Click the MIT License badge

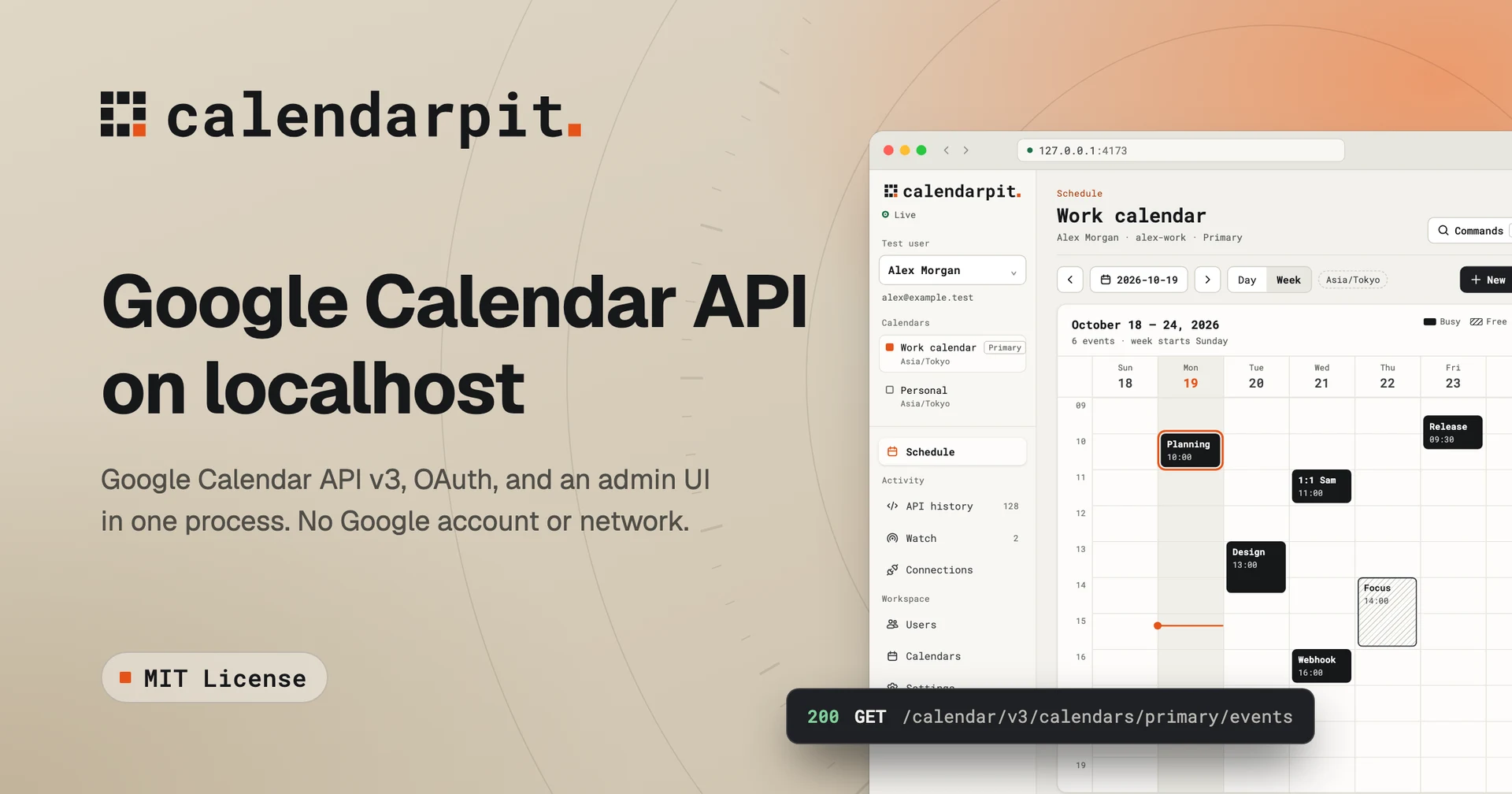point(214,677)
